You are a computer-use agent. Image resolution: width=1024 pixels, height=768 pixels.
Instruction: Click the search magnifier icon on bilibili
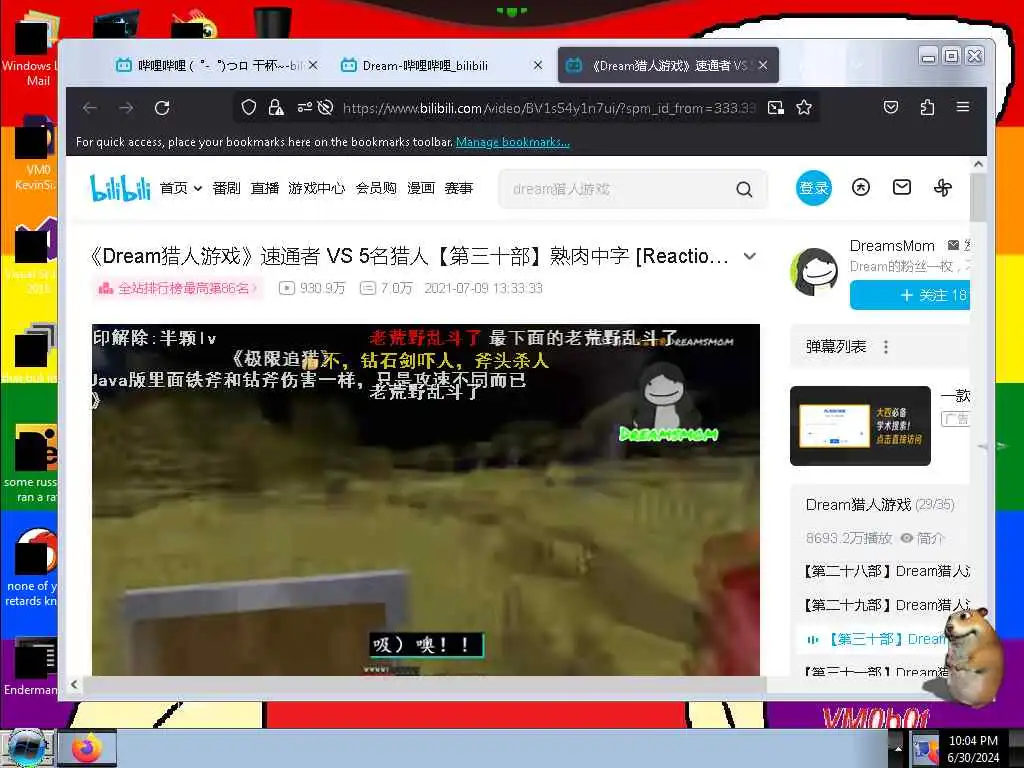pos(744,189)
